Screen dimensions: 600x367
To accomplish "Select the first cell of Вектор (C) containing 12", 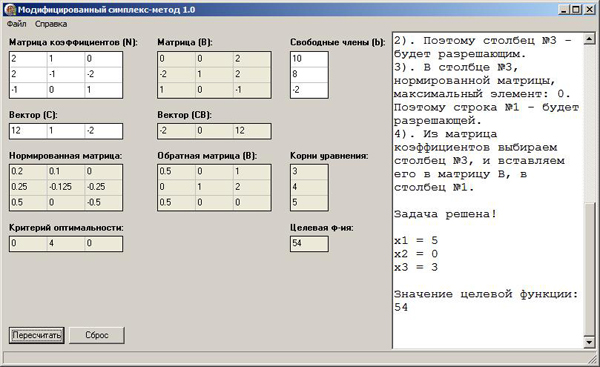I will [29, 131].
